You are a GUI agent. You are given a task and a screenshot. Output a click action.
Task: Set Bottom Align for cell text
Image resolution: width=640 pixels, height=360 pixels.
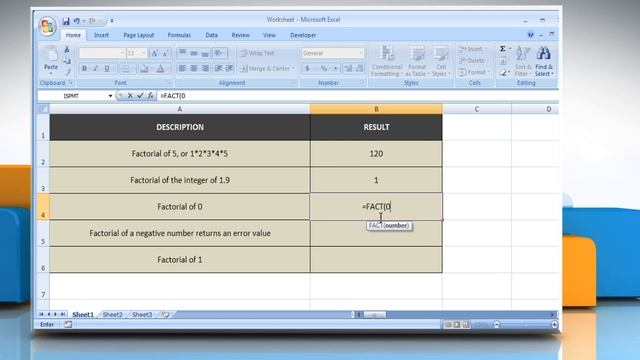(205, 53)
